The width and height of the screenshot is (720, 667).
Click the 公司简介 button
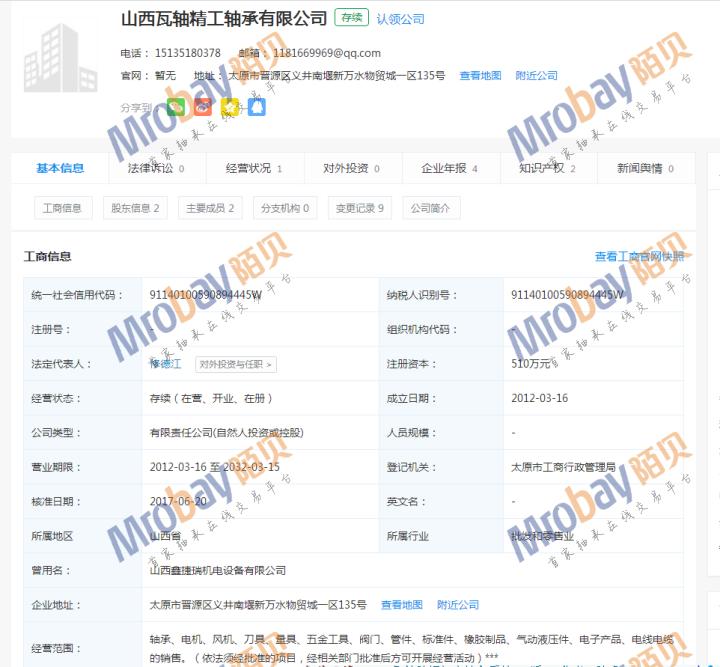(431, 208)
